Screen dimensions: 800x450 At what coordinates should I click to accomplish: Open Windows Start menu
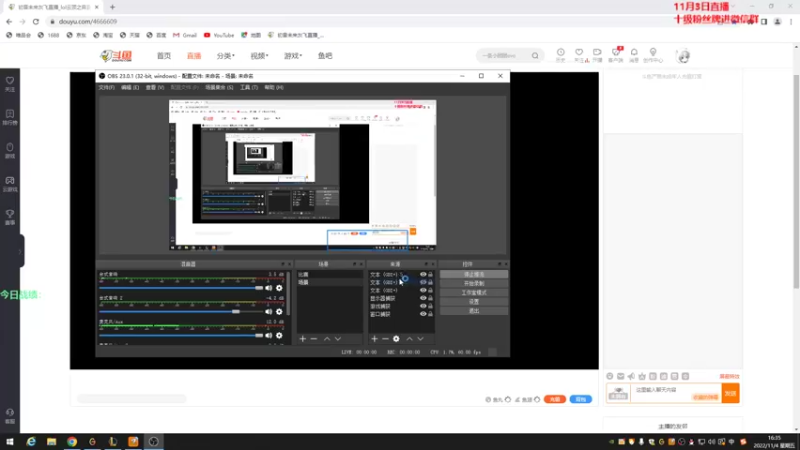tap(10, 442)
